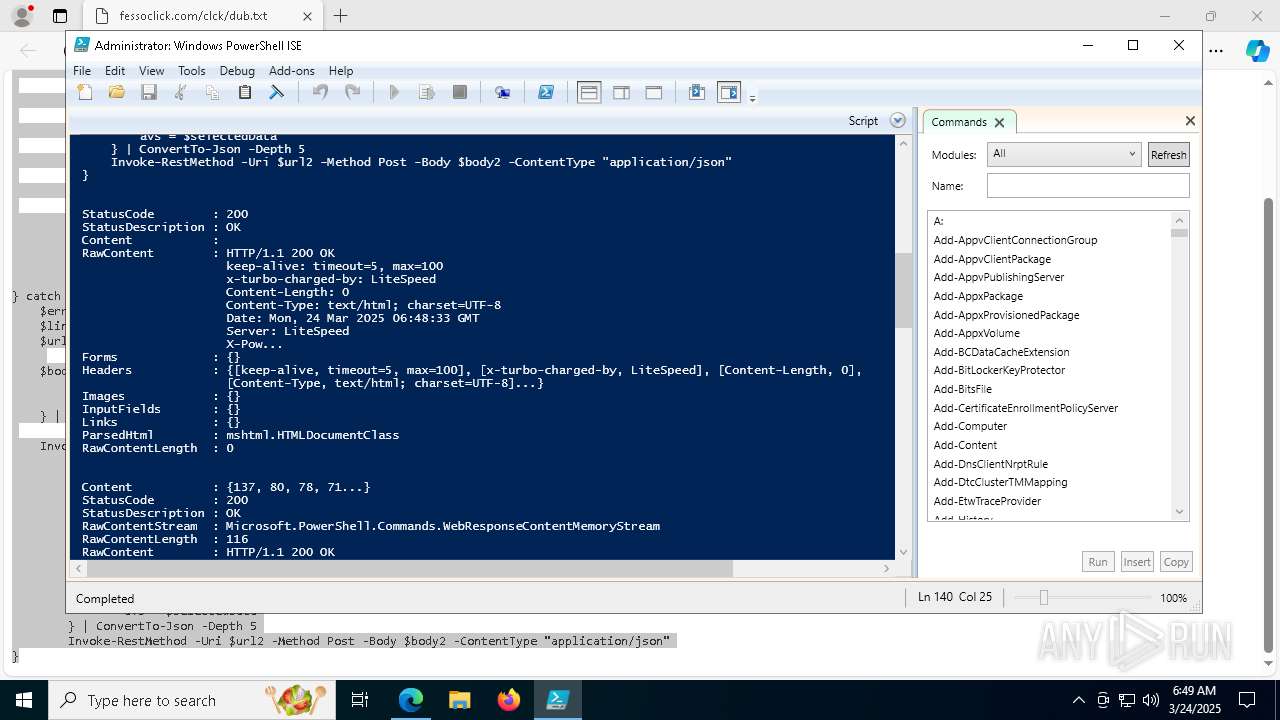The width and height of the screenshot is (1280, 720).
Task: Open new tab in Edge browser
Action: tap(341, 16)
